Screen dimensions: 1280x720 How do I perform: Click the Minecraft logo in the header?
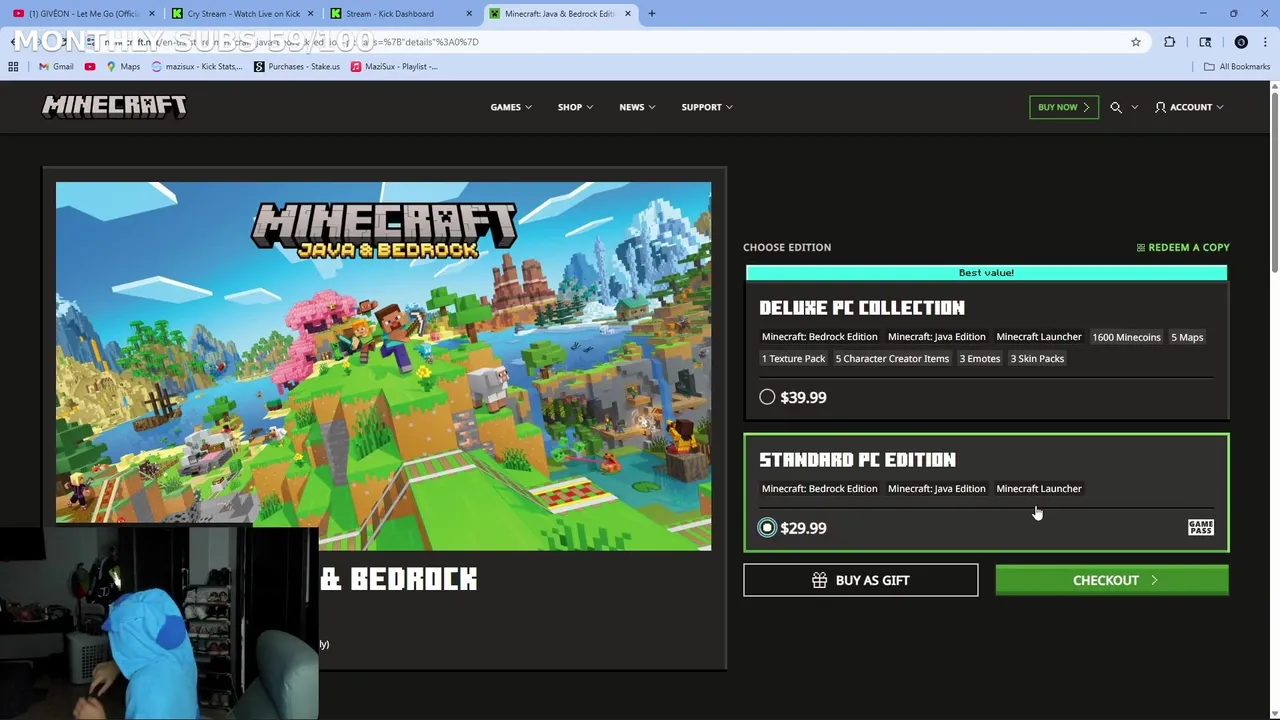114,107
